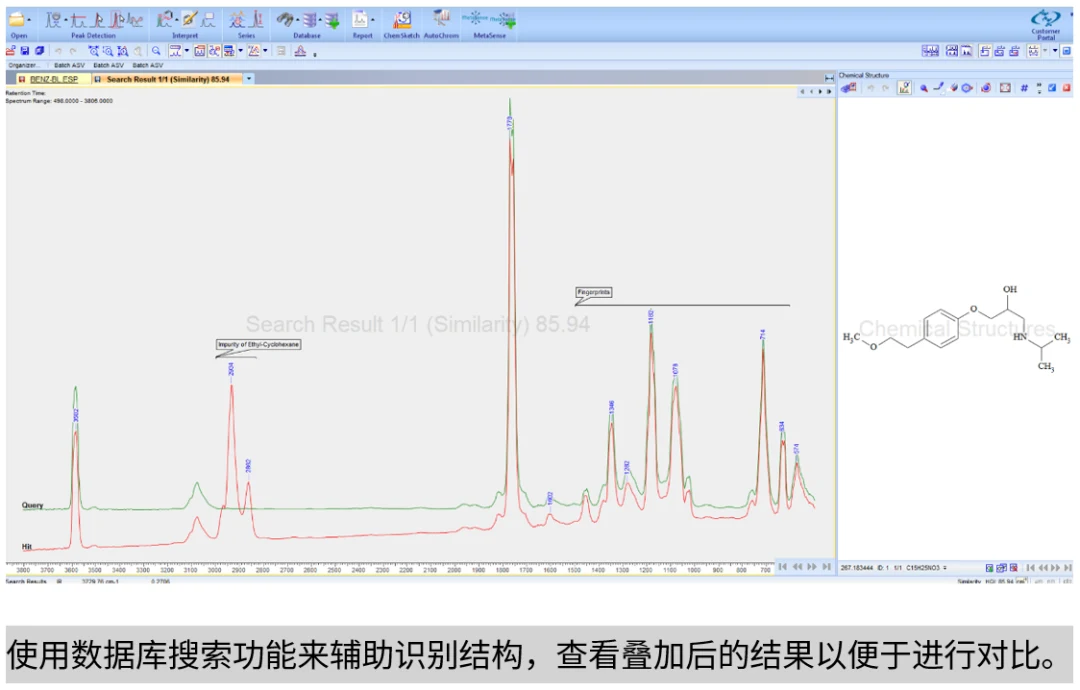Screen dimensions: 1080x690
Task: Open the dropdown arrow beside Open
Action: [29, 20]
